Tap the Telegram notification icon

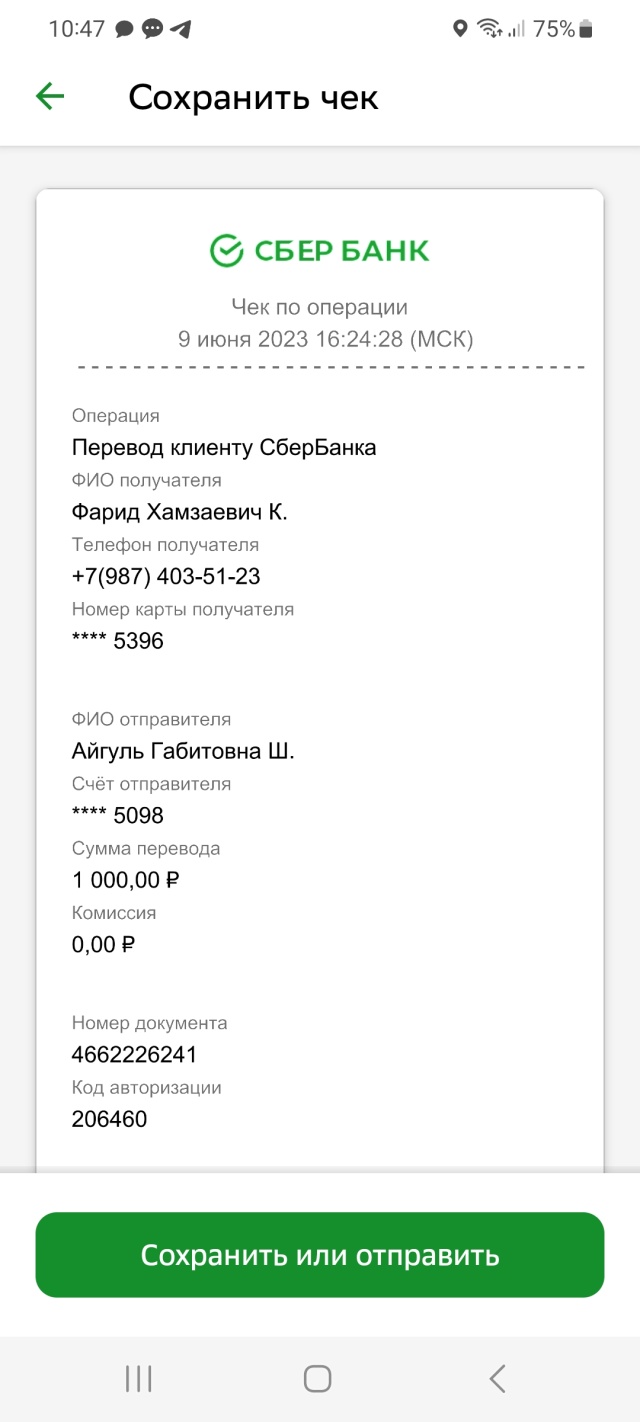pos(181,29)
